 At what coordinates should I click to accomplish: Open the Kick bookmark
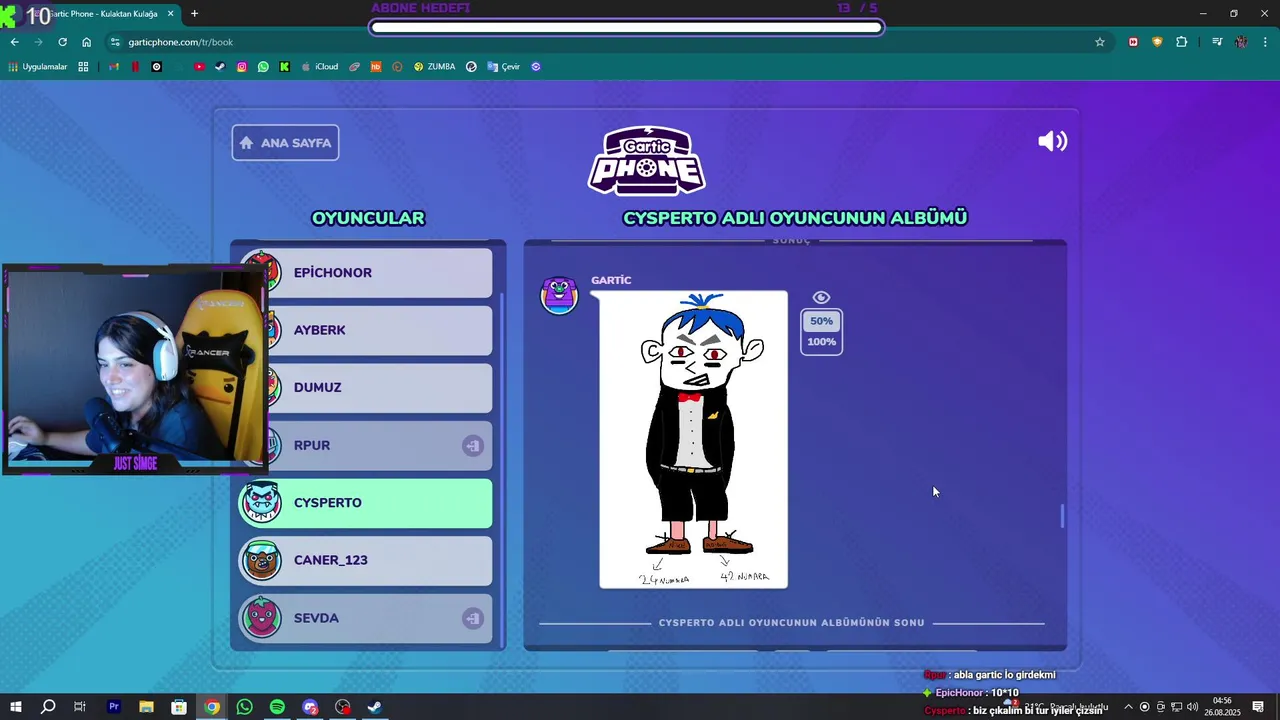click(x=285, y=67)
